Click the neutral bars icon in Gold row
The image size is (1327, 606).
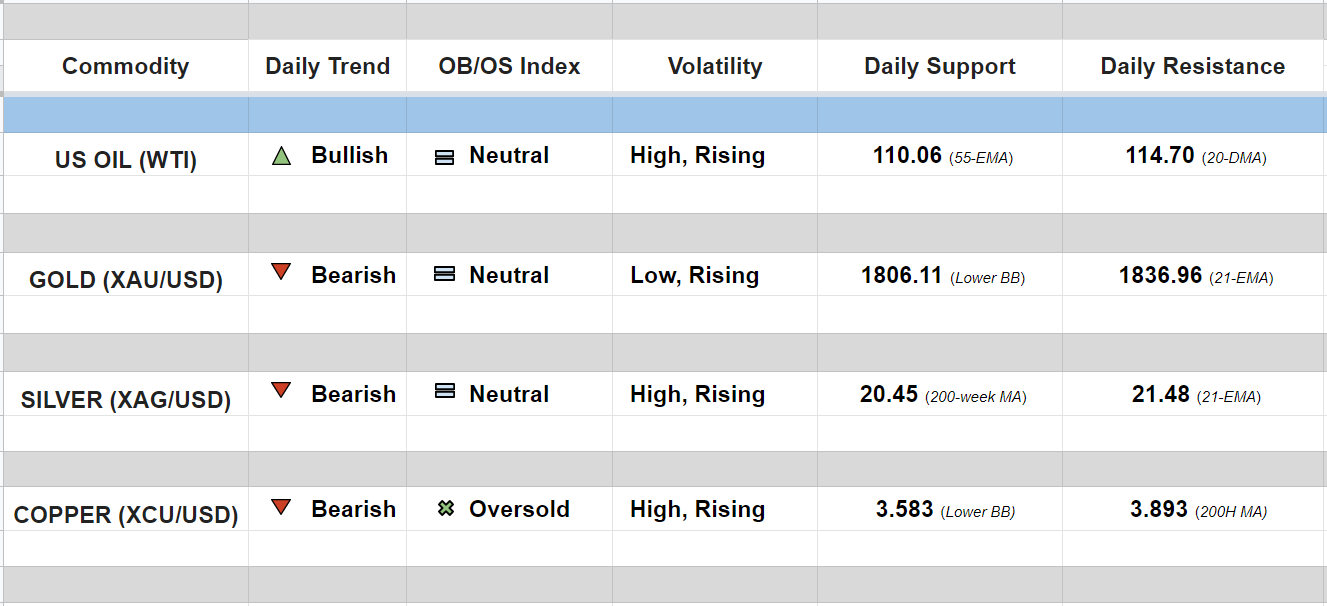[445, 274]
